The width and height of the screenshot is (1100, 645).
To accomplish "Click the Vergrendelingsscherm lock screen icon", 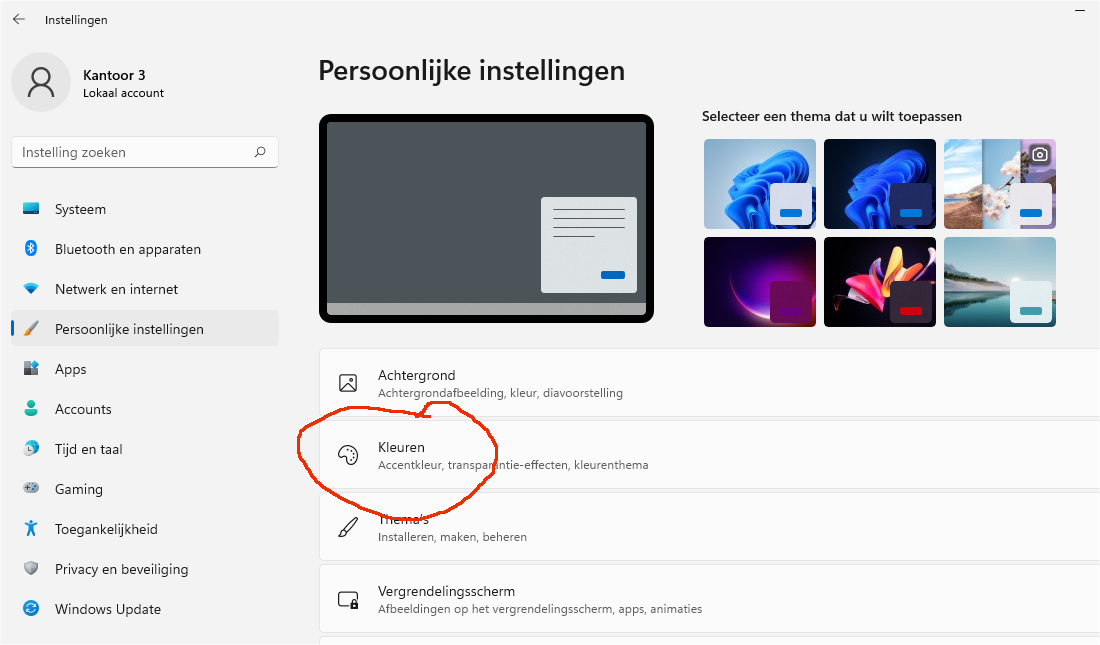I will pos(349,600).
